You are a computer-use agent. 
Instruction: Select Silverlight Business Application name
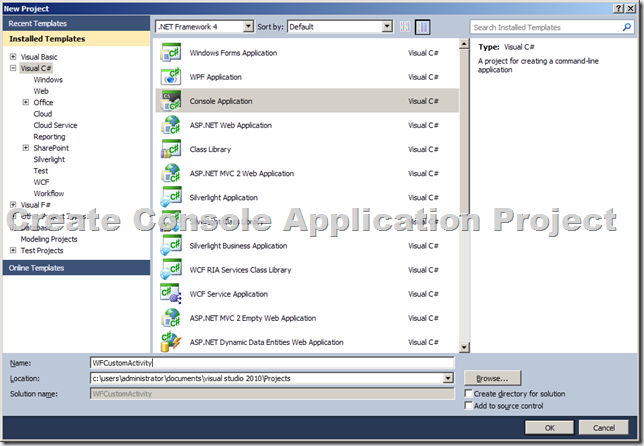(238, 246)
